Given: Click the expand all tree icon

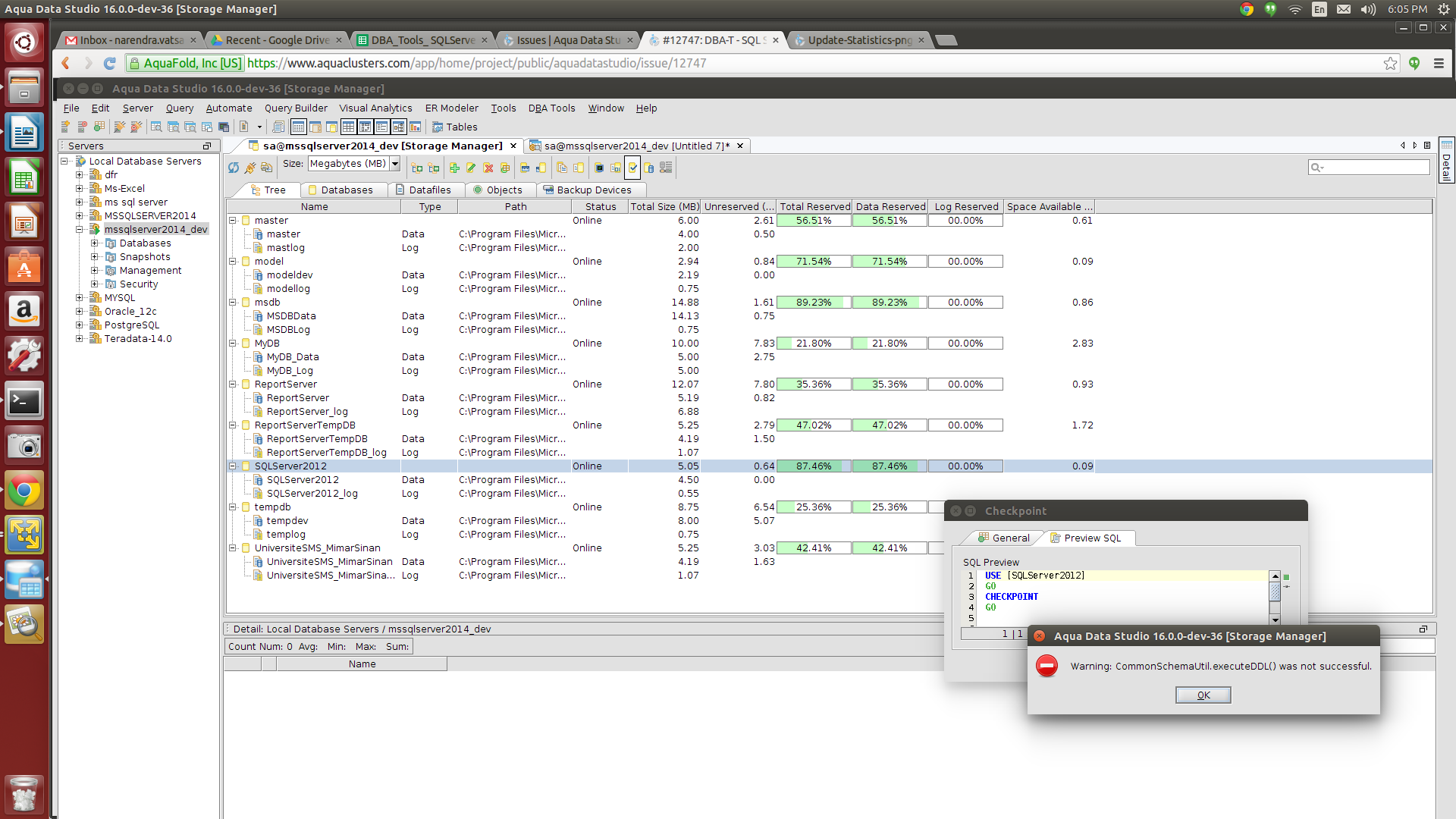Looking at the screenshot, I should tap(417, 168).
